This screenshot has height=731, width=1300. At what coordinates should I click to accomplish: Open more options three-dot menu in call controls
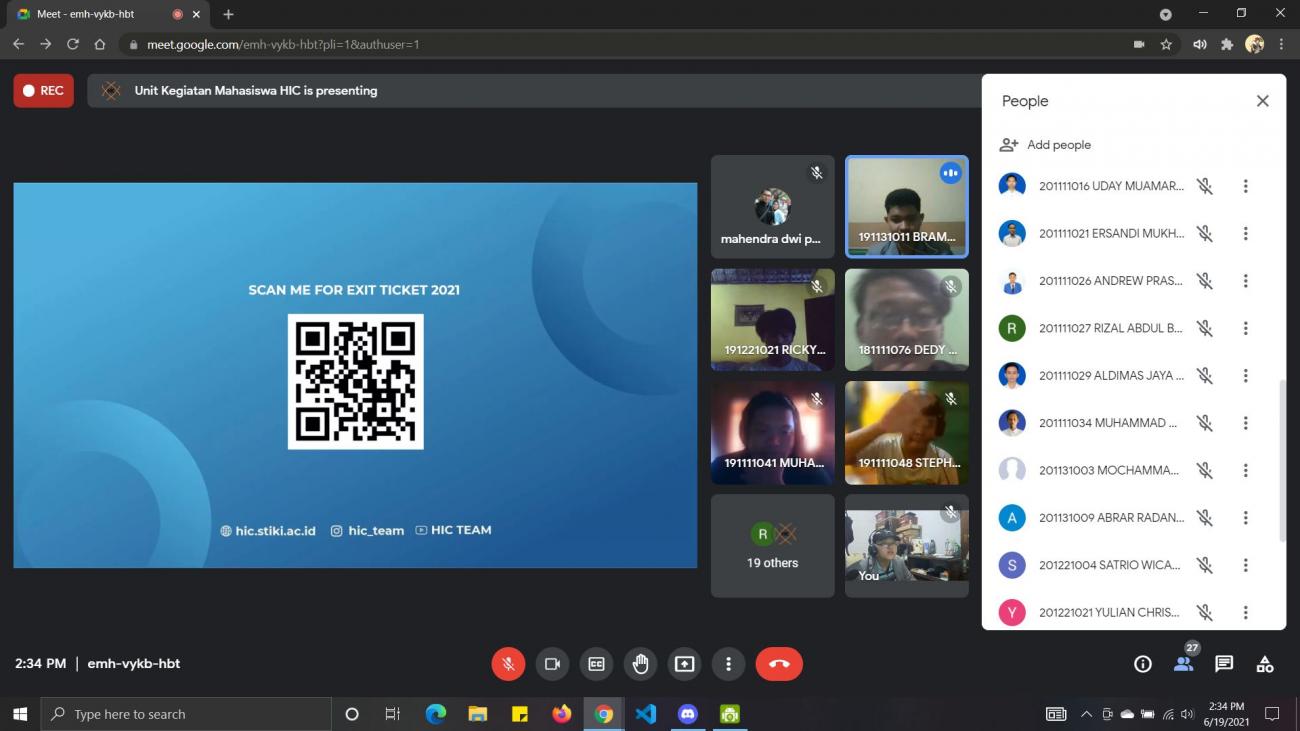point(728,664)
